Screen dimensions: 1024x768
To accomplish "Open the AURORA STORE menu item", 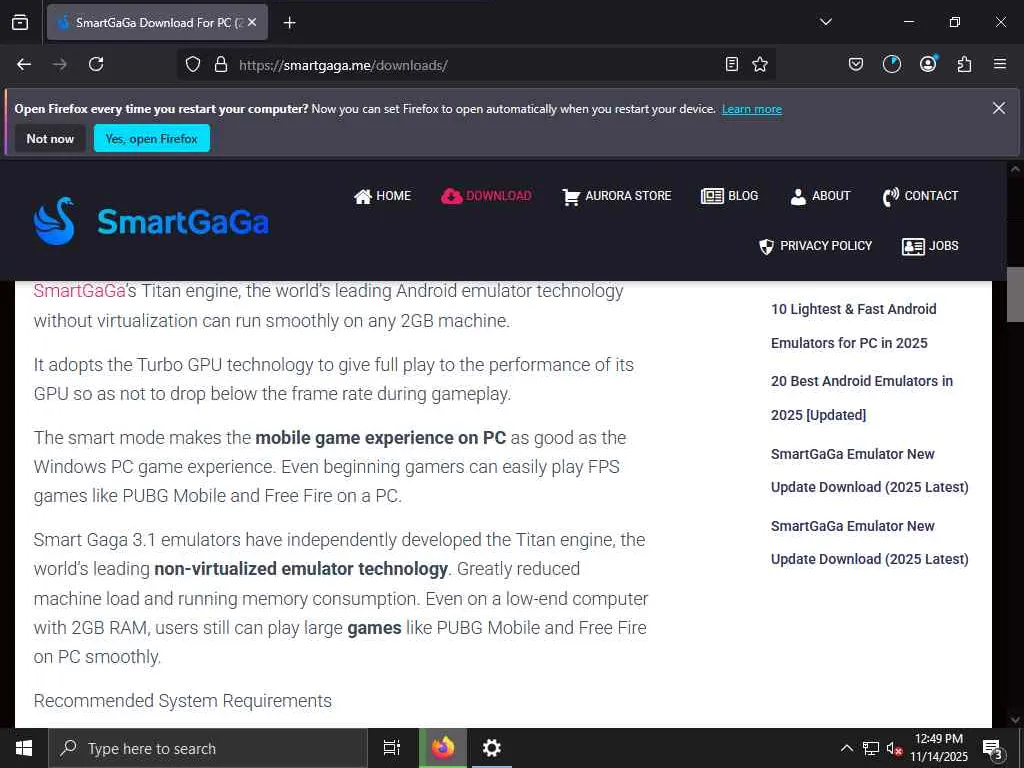I will click(x=616, y=196).
